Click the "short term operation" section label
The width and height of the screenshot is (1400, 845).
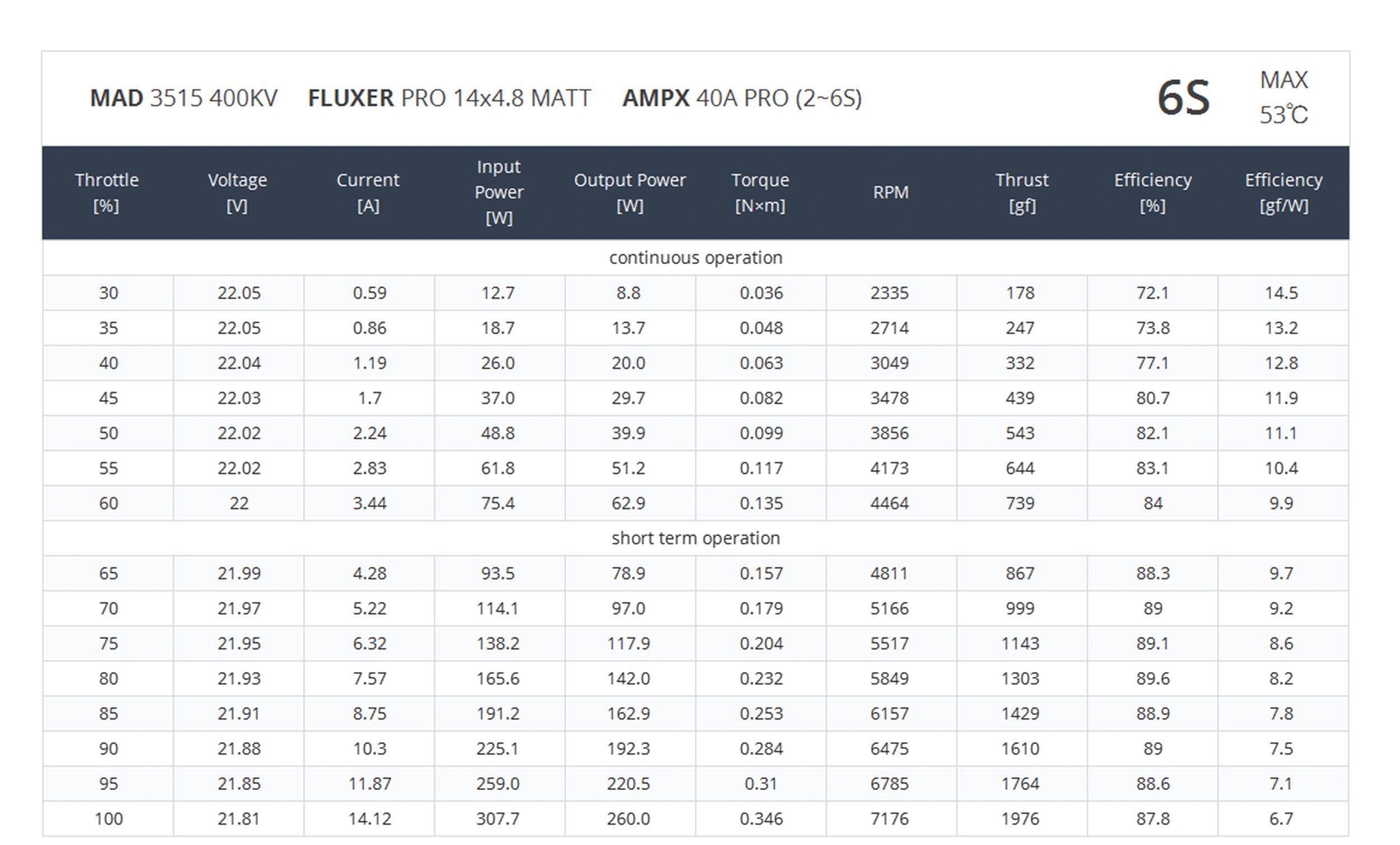pos(696,538)
